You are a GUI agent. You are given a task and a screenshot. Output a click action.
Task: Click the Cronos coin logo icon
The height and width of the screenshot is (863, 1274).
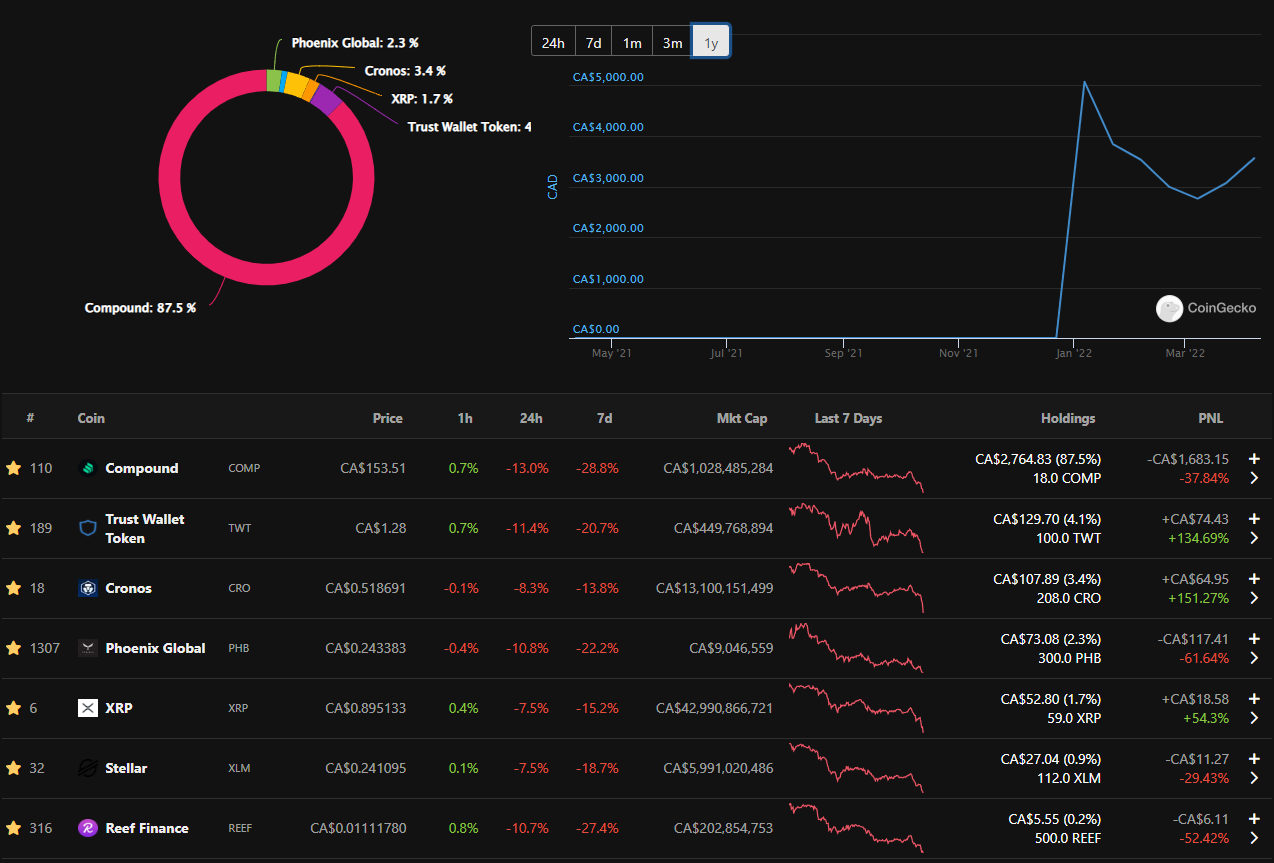point(88,588)
